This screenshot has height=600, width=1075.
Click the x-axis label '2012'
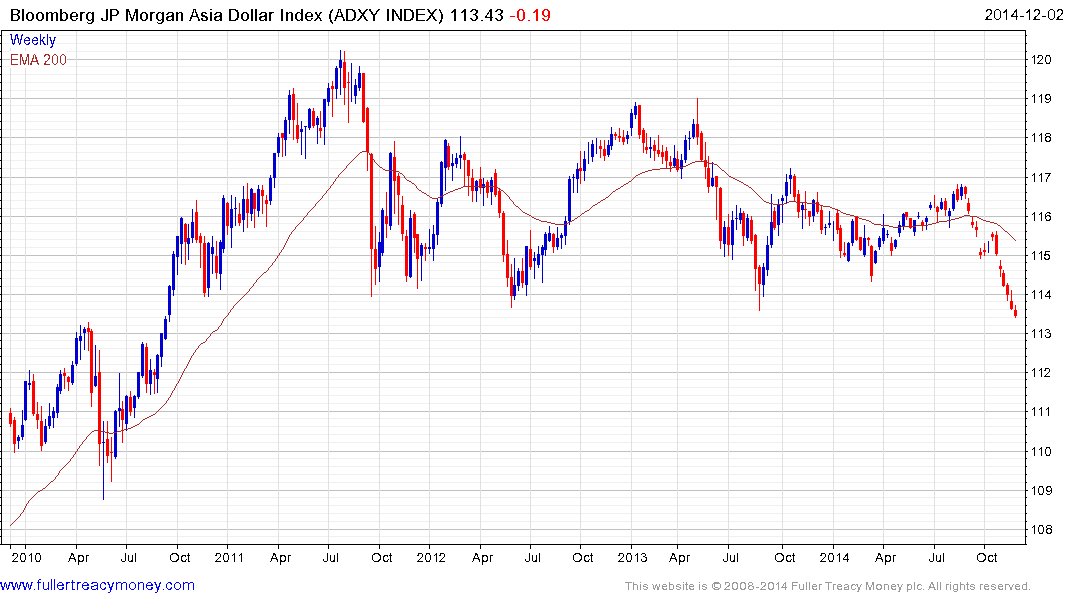pyautogui.click(x=431, y=557)
